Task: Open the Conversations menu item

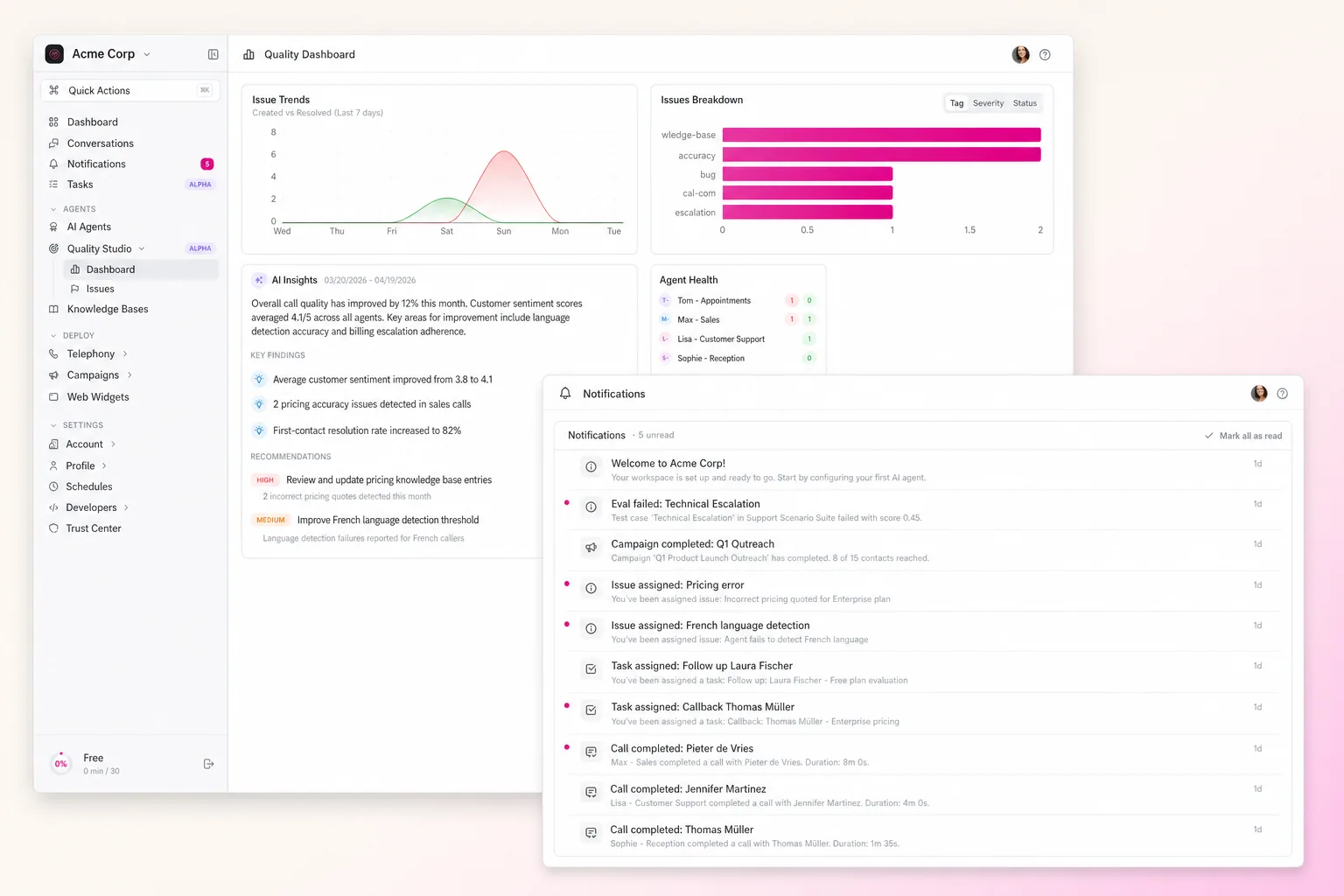Action: click(129, 143)
